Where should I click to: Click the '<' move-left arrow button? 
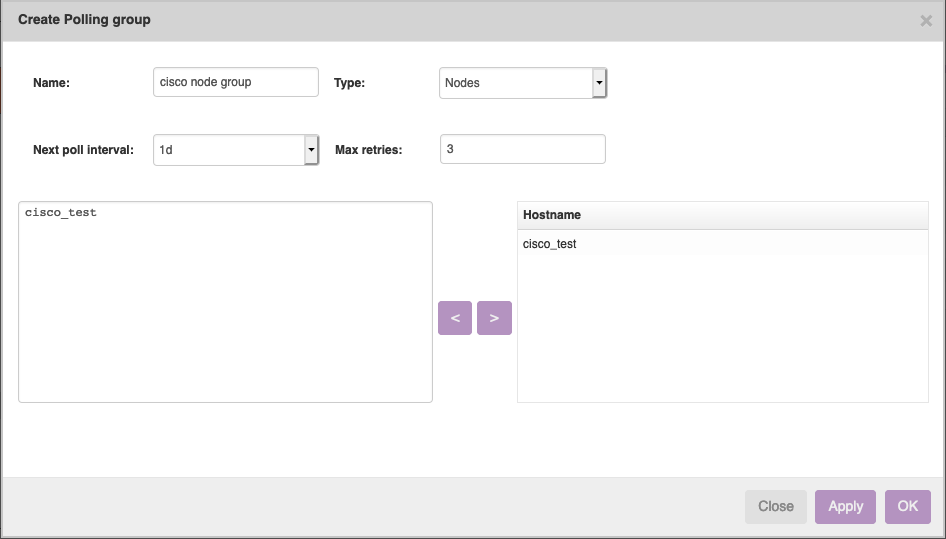coord(455,318)
